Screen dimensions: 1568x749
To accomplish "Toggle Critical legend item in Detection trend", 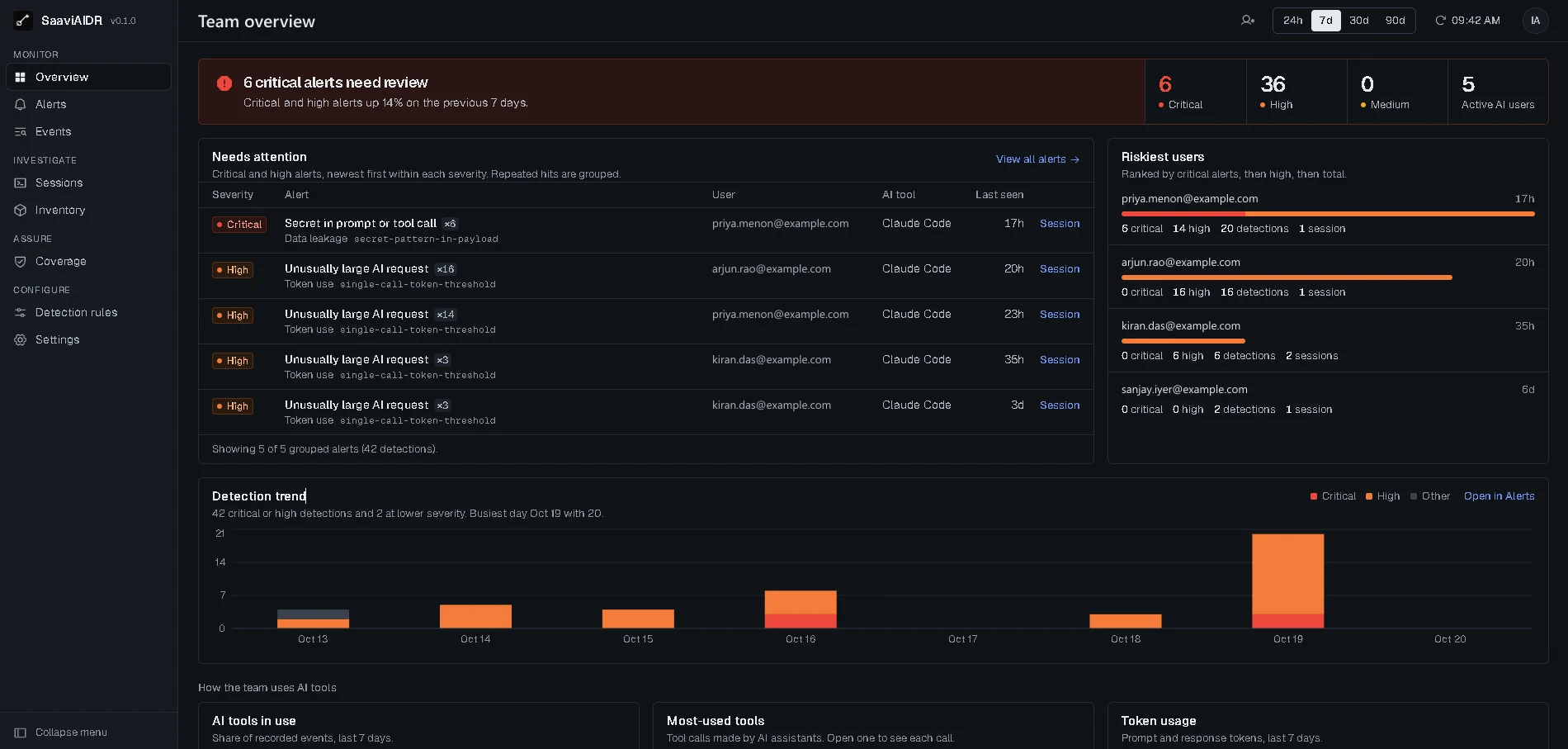I will point(1333,496).
